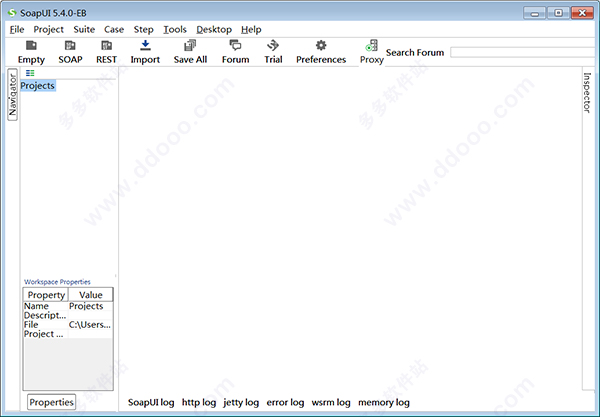The height and width of the screenshot is (417, 600).
Task: Click the Property column header
Action: (x=46, y=295)
